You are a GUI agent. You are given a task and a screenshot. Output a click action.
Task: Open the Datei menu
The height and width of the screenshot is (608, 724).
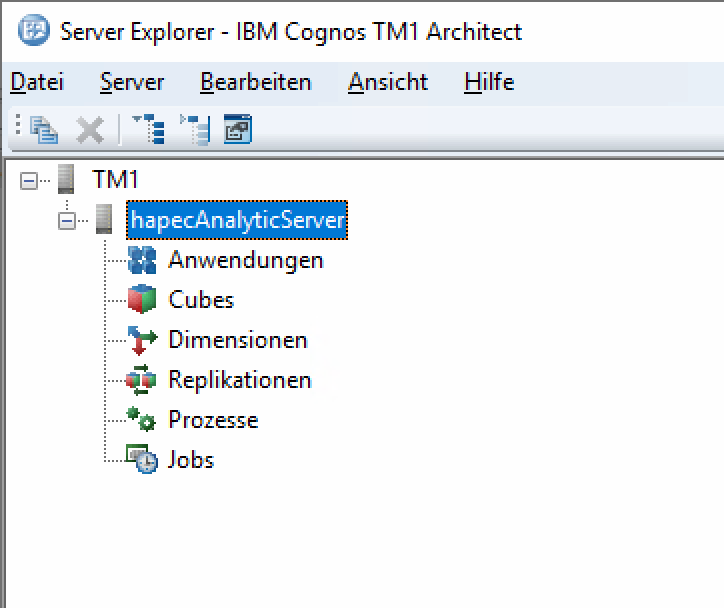click(37, 82)
